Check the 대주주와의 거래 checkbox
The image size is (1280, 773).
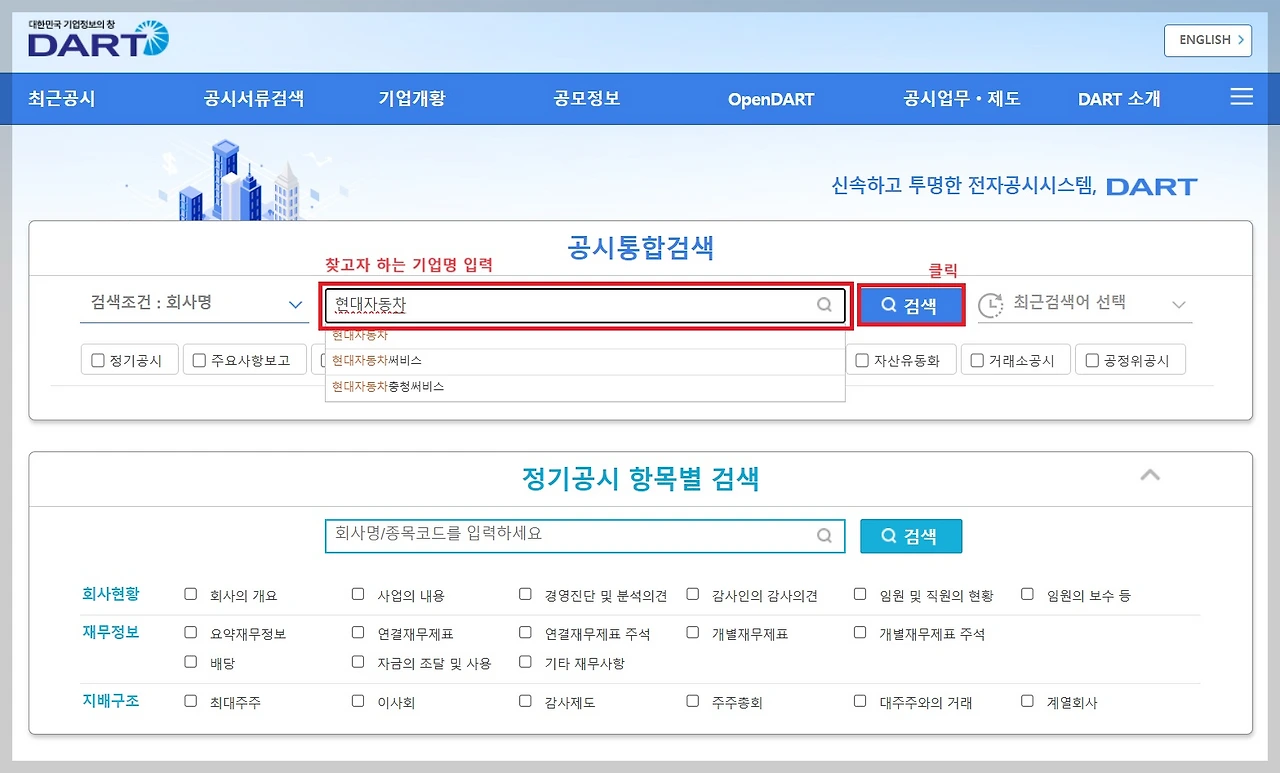point(860,701)
